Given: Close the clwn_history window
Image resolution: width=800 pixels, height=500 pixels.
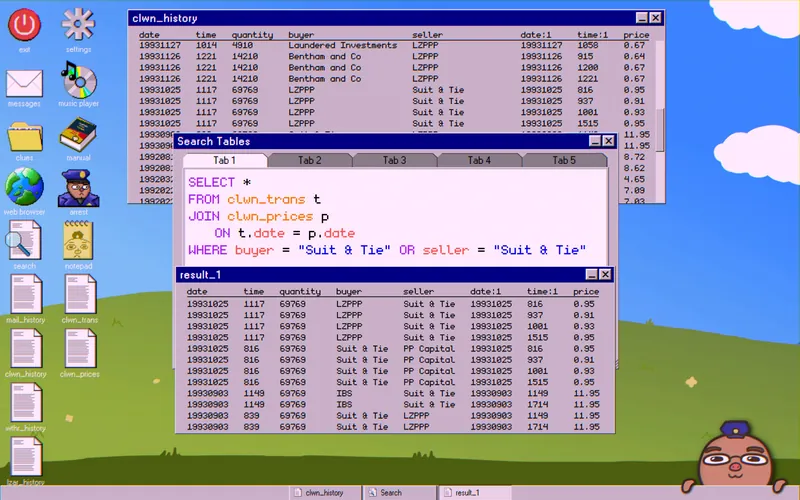Looking at the screenshot, I should click(x=656, y=18).
